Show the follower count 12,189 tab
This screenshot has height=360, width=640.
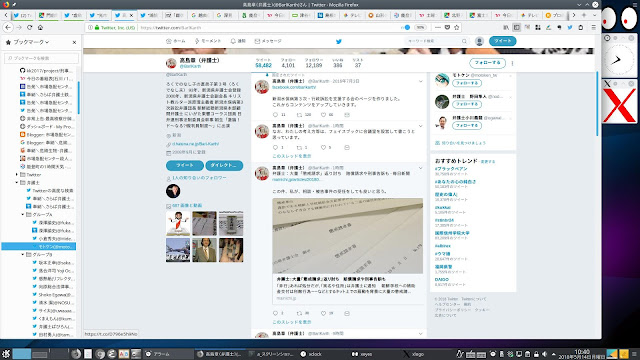313,63
